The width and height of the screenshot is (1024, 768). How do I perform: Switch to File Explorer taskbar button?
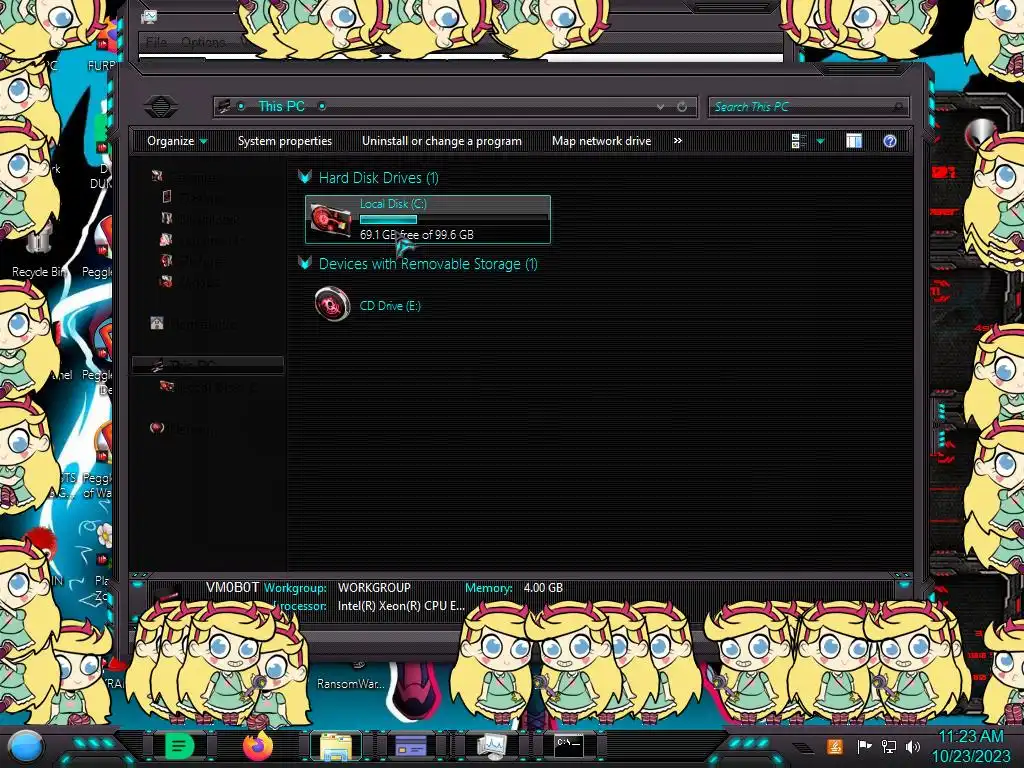(x=336, y=746)
